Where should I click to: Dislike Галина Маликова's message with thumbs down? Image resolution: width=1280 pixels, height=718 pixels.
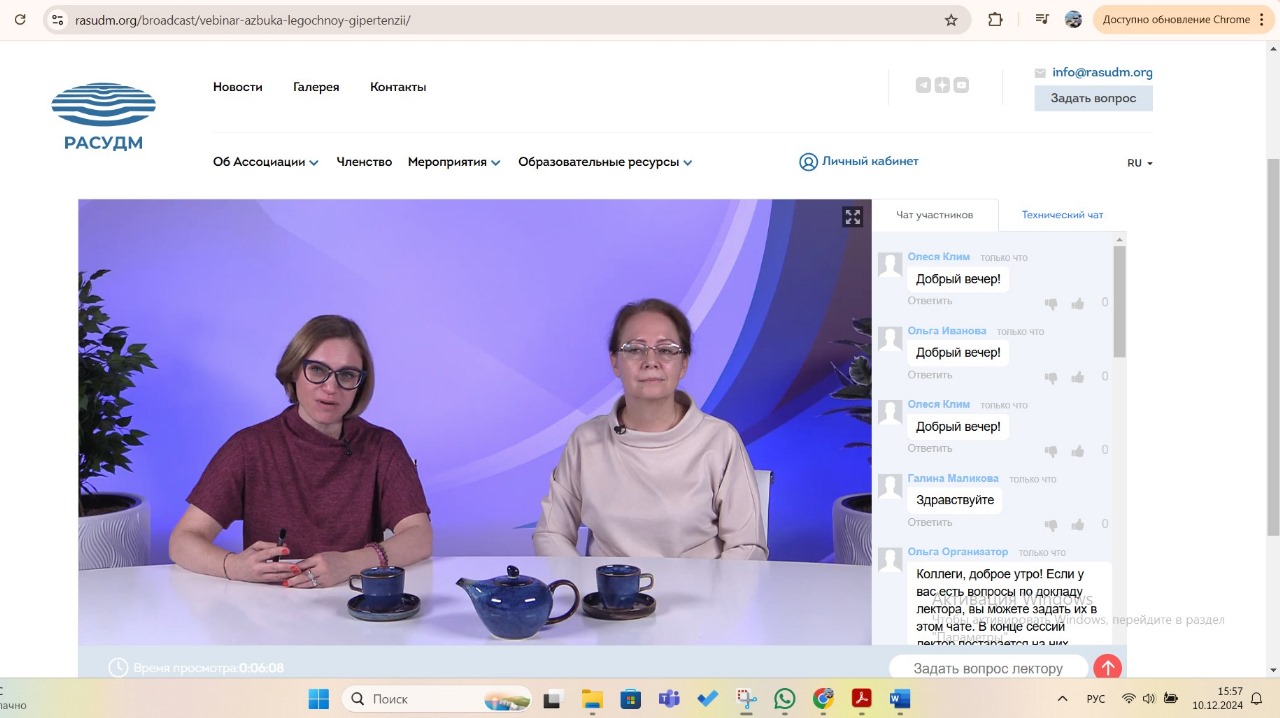pyautogui.click(x=1051, y=524)
